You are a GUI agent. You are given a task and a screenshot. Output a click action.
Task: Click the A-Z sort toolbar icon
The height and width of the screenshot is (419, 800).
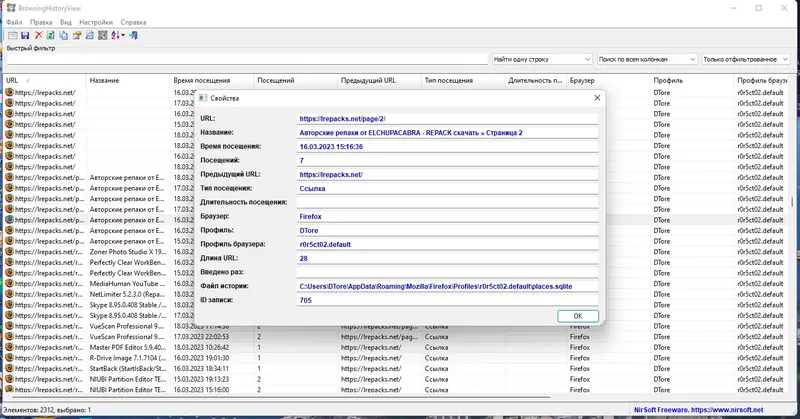click(115, 35)
